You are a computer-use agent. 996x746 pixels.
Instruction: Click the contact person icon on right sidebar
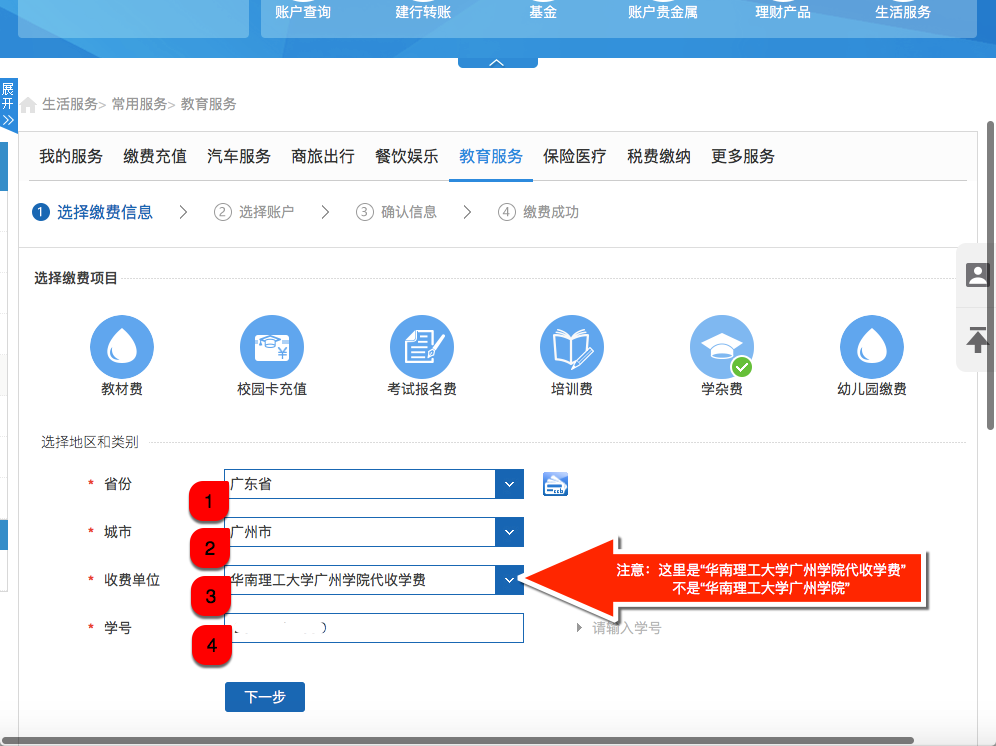coord(977,275)
